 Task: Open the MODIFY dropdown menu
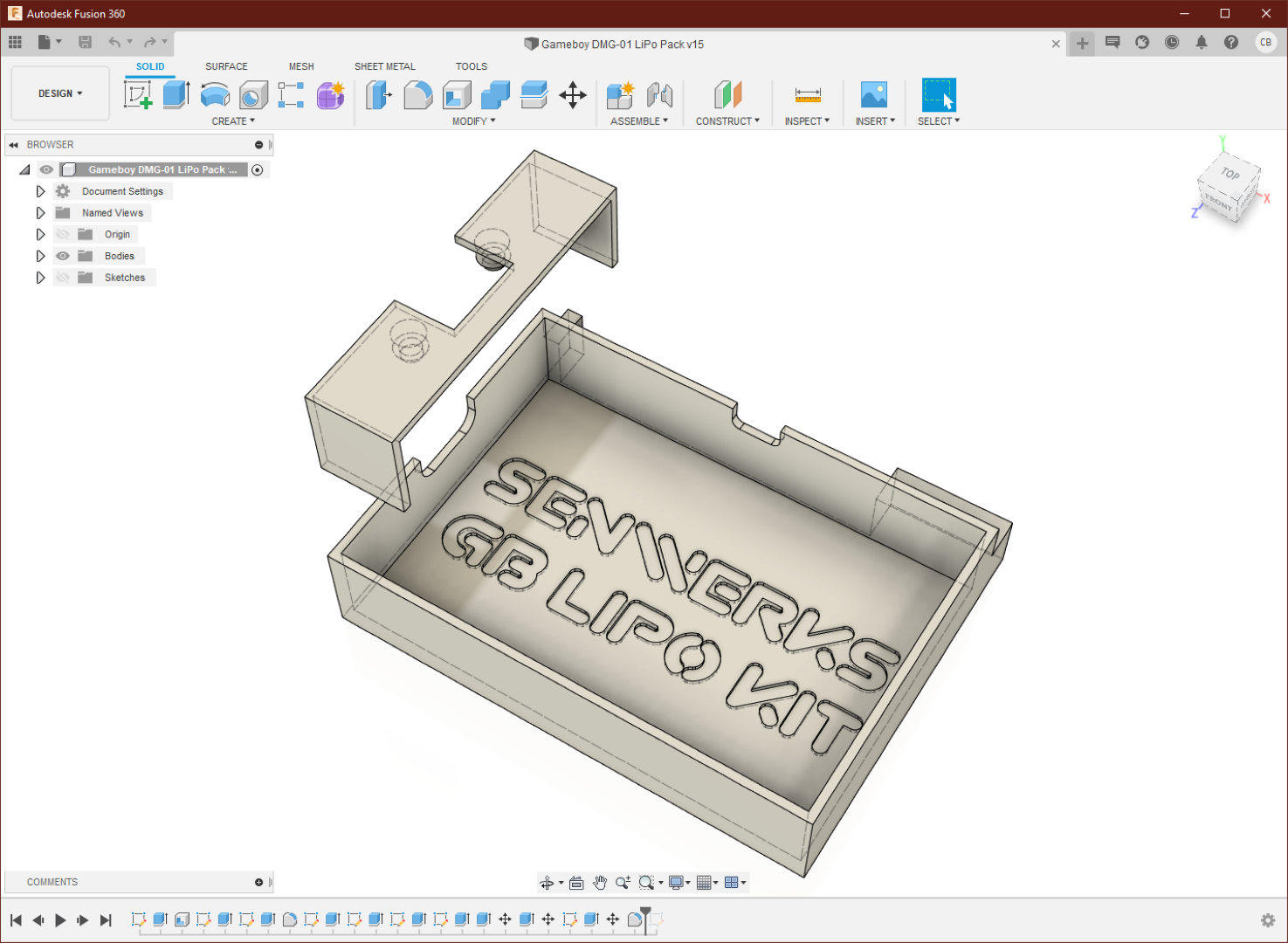pos(474,121)
